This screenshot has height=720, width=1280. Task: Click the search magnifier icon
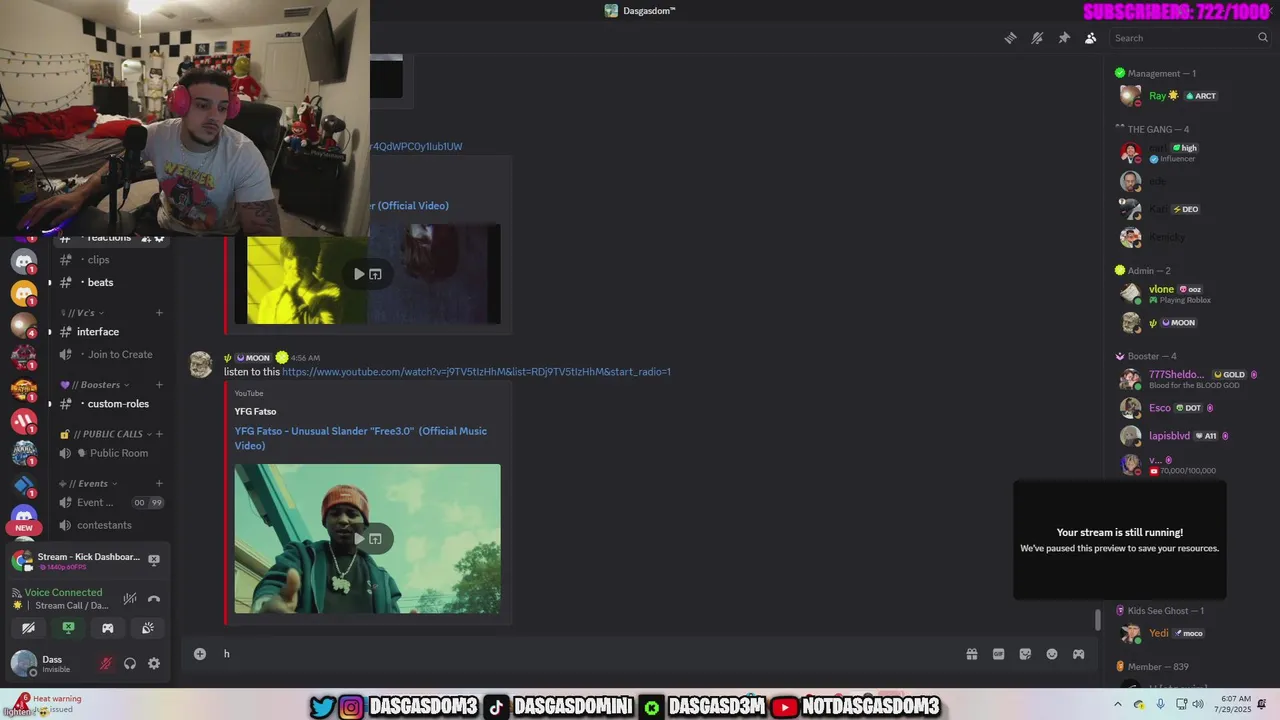(x=1263, y=38)
